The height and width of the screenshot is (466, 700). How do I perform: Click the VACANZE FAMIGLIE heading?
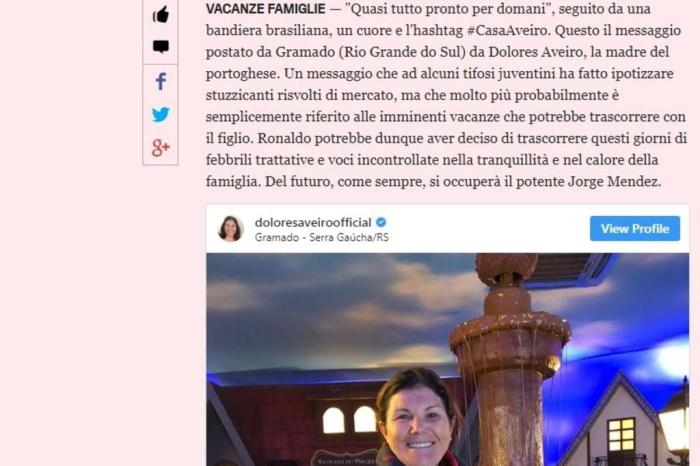click(266, 8)
